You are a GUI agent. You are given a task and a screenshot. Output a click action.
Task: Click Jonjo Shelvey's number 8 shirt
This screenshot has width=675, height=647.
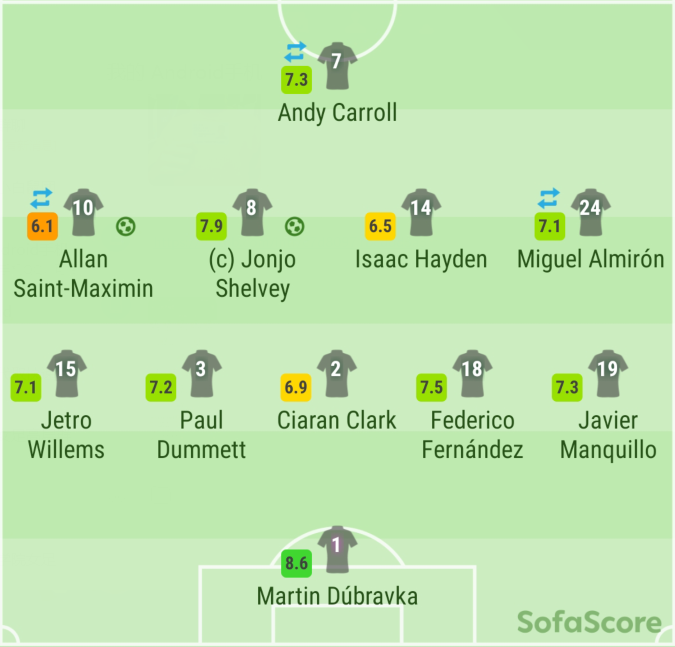pyautogui.click(x=252, y=209)
